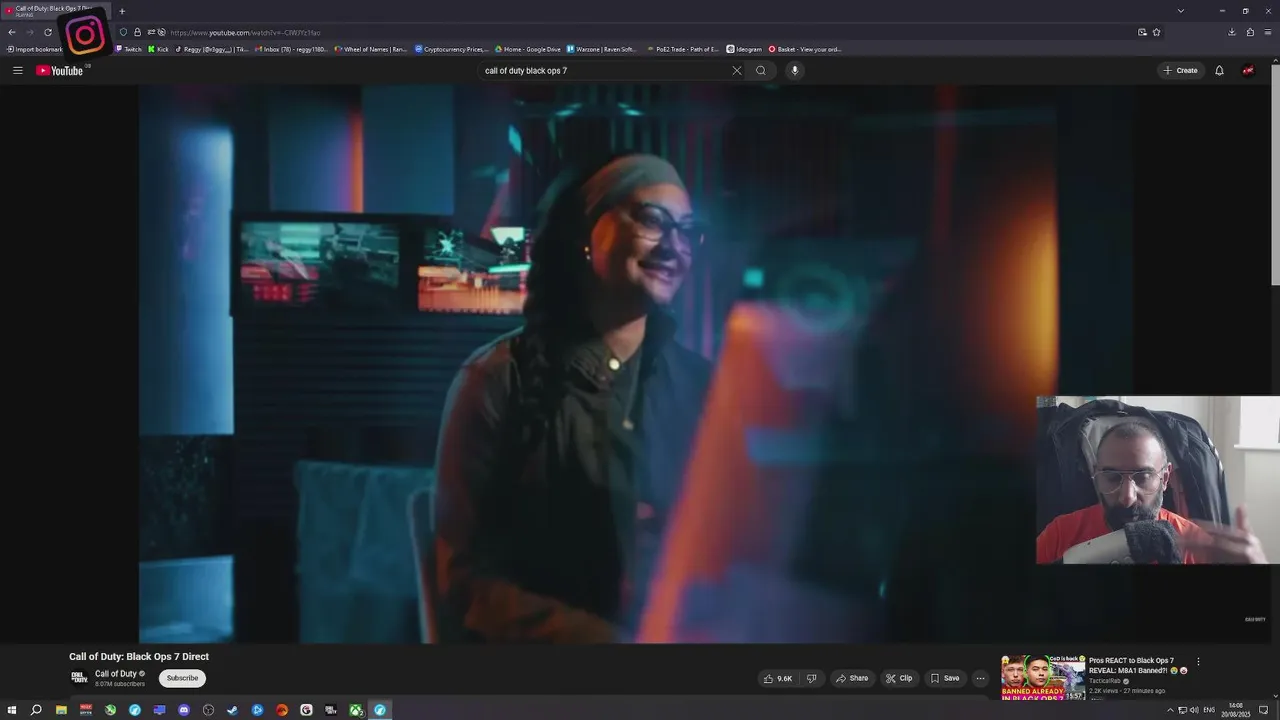Screen dimensions: 1280x720
Task: Open browser downloads icon
Action: coord(1232,32)
